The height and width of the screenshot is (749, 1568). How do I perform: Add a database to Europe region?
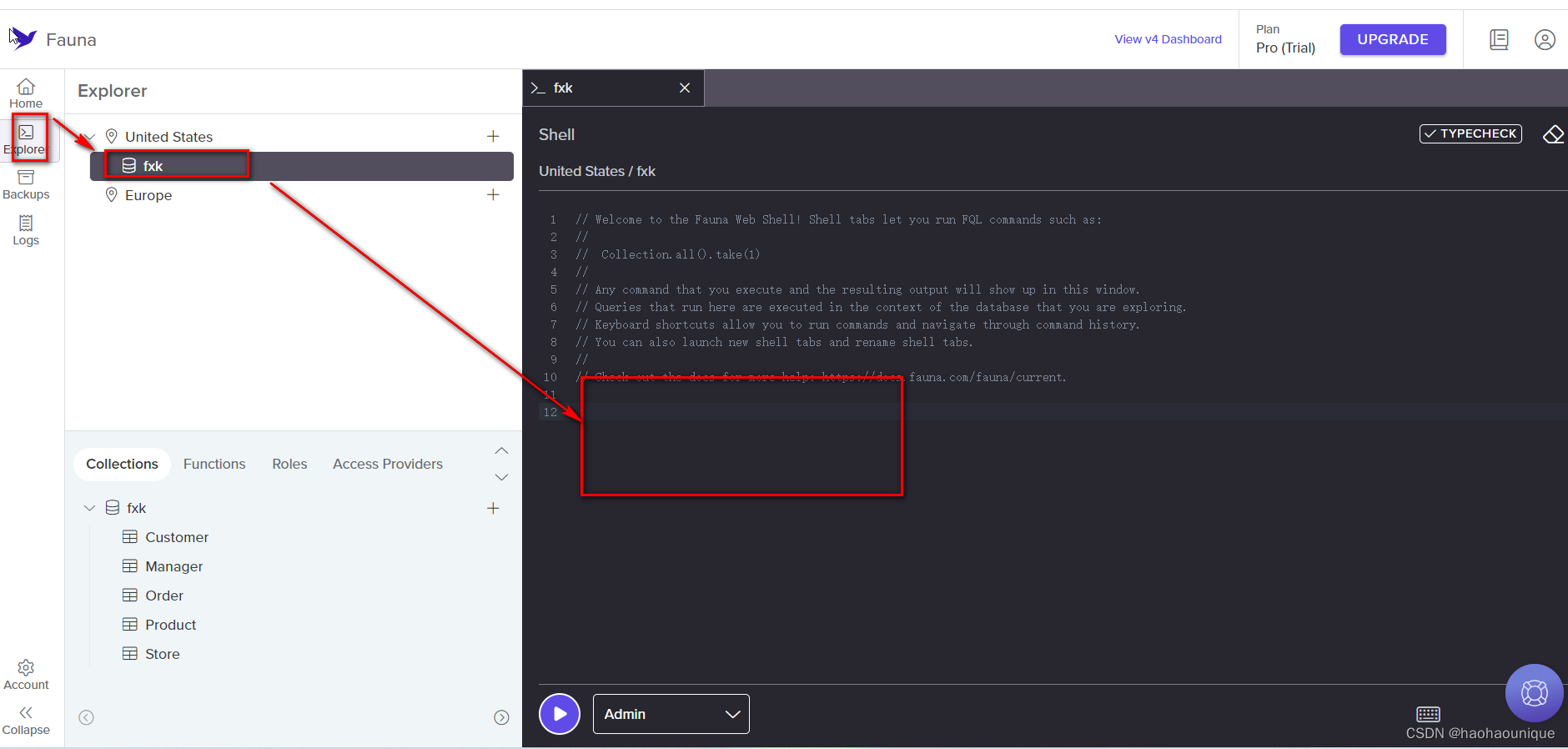click(x=493, y=194)
